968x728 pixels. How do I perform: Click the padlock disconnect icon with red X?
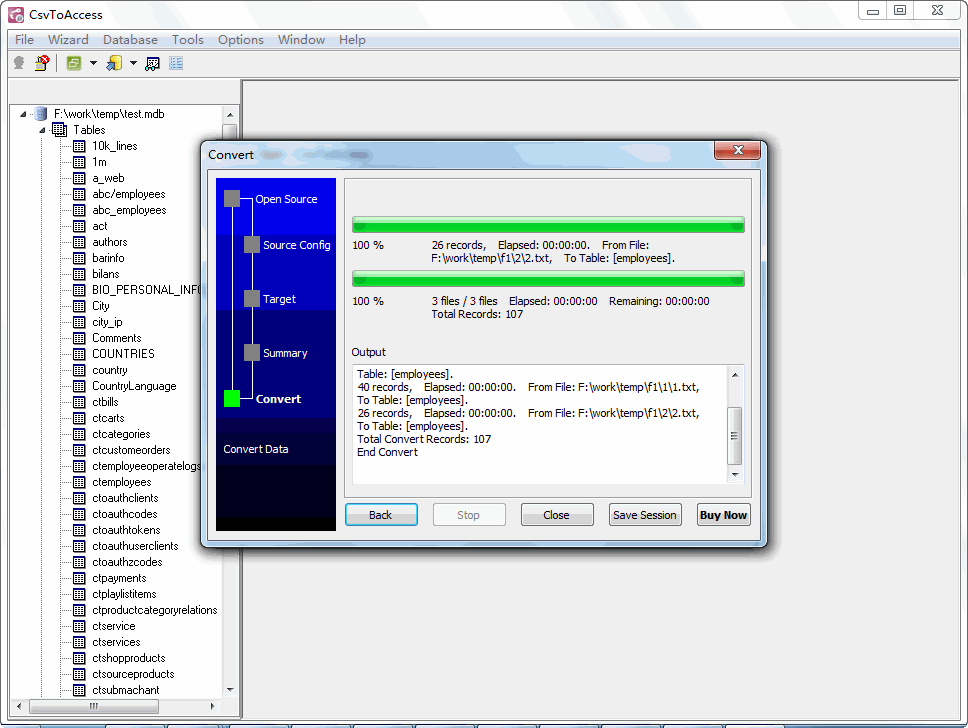[x=42, y=63]
